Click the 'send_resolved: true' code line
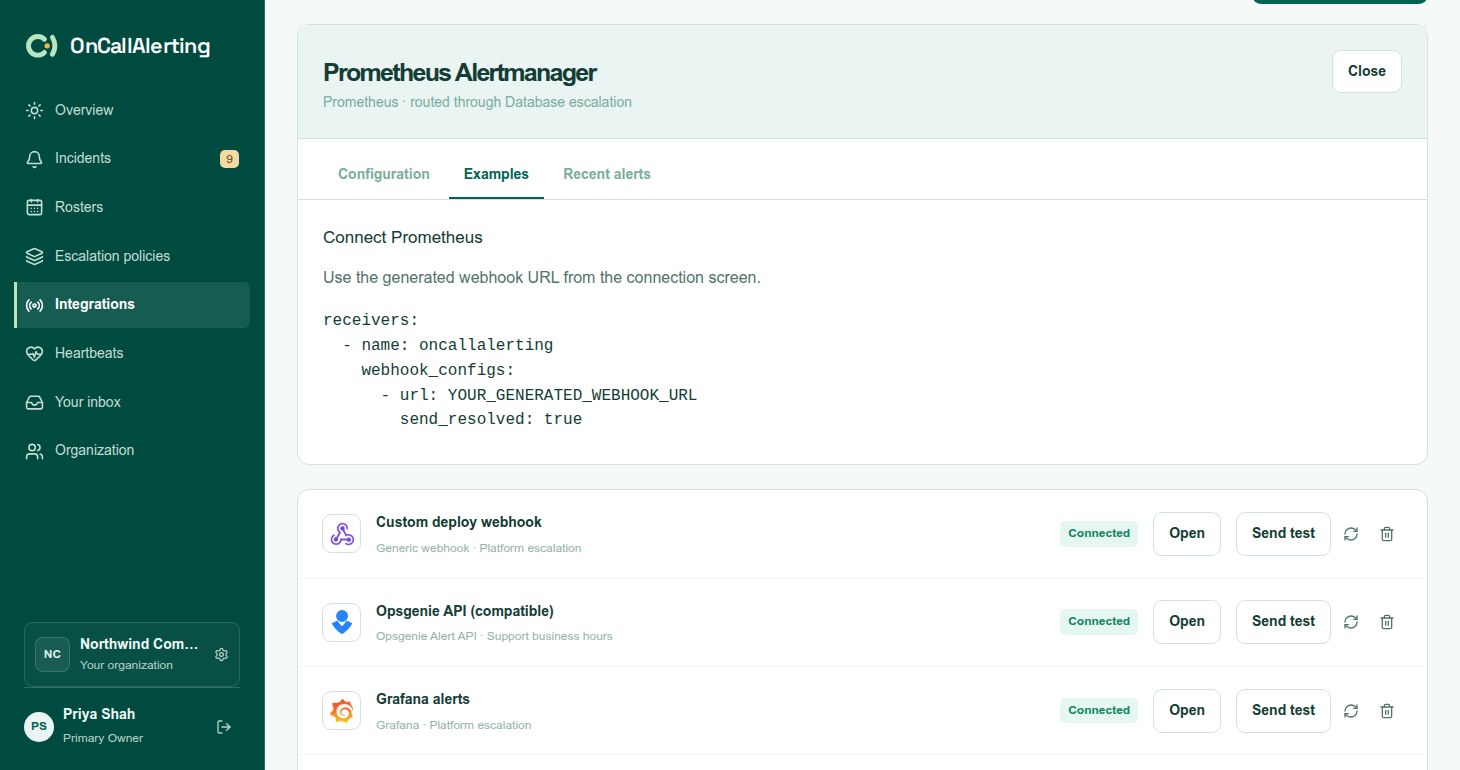This screenshot has width=1460, height=770. point(491,419)
